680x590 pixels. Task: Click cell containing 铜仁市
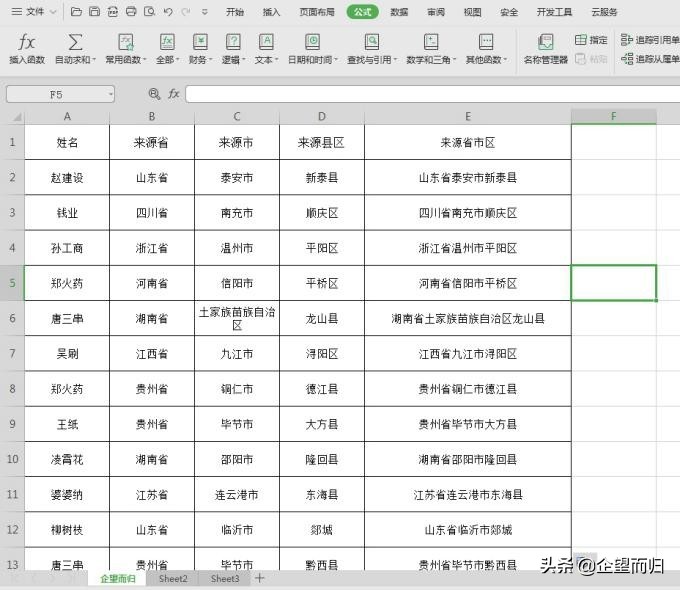(237, 389)
